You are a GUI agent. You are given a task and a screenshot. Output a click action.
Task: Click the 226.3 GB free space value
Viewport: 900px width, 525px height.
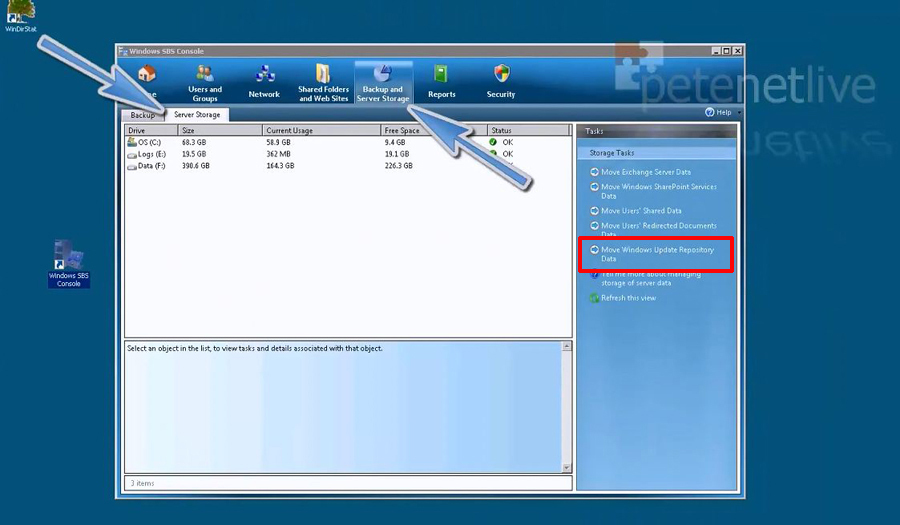pos(399,166)
